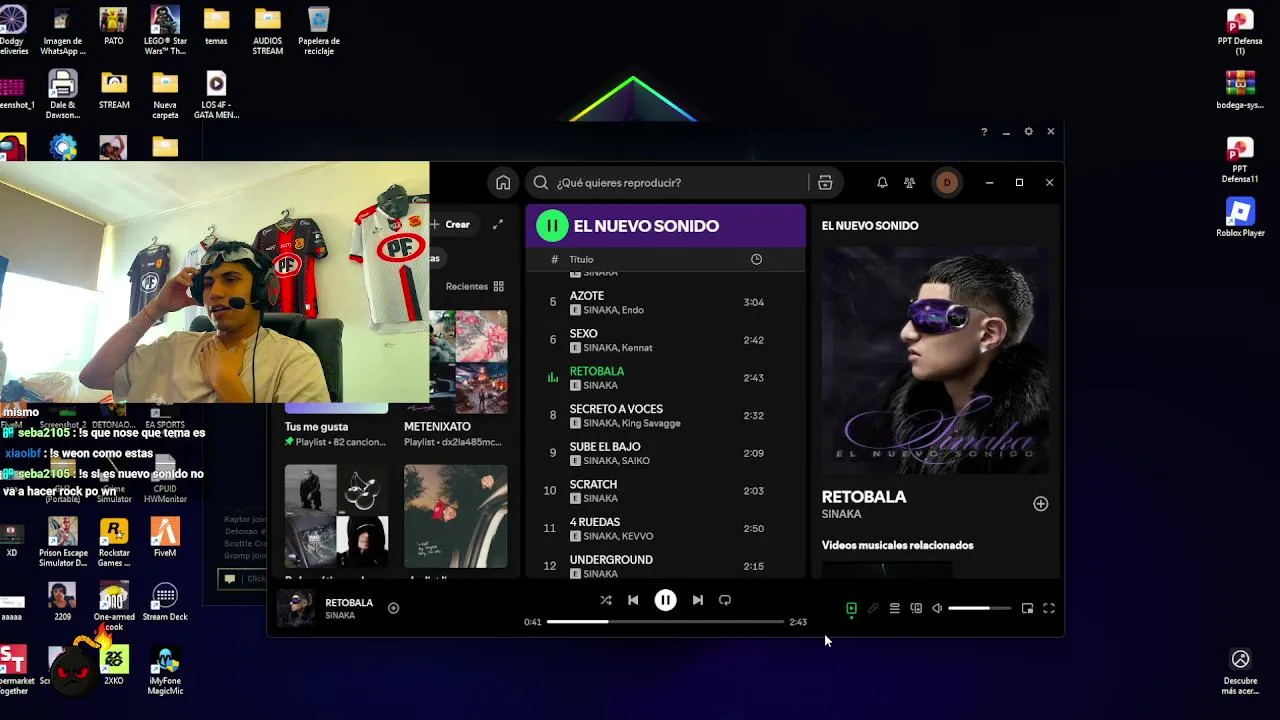
Task: Select the playing track RETOBALA in list
Action: click(x=665, y=378)
